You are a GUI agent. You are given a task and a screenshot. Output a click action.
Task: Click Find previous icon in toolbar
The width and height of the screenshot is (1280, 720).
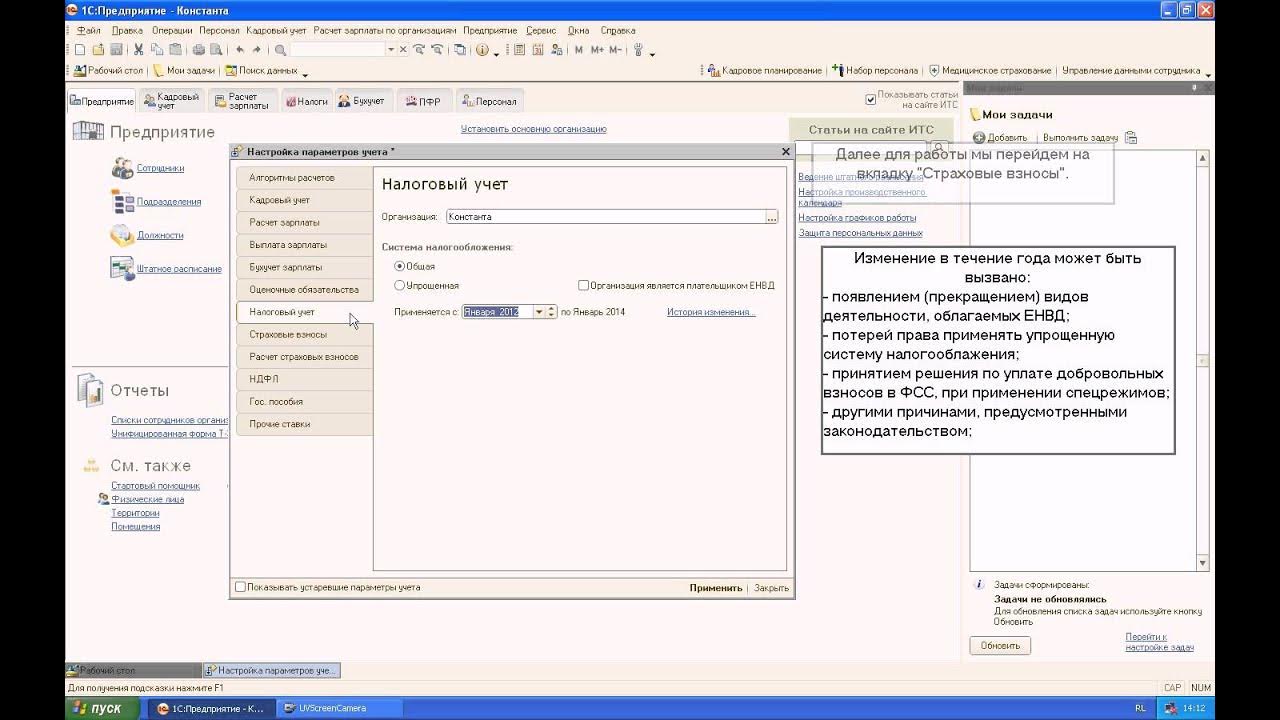click(x=437, y=49)
